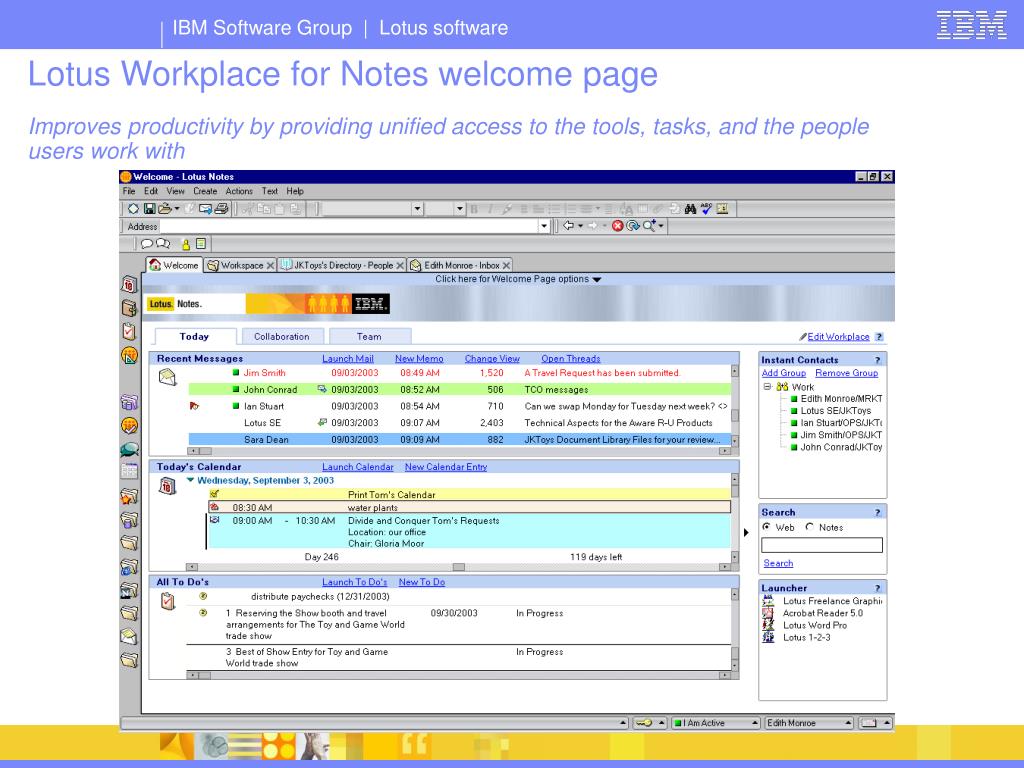Click the red Stop icon beside Address bar
The width and height of the screenshot is (1024, 768).
(617, 226)
